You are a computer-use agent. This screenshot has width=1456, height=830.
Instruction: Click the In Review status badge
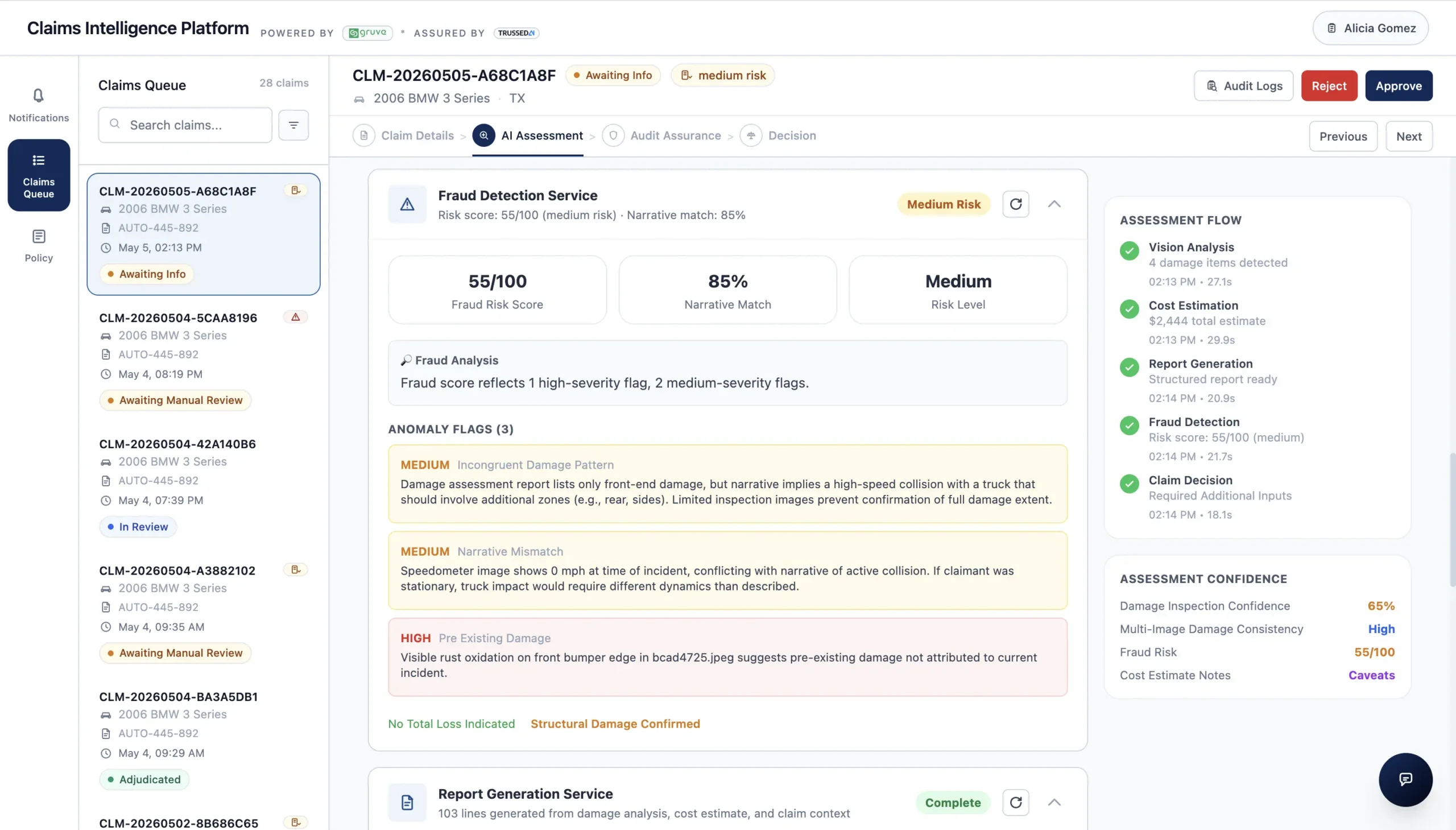[x=138, y=527]
